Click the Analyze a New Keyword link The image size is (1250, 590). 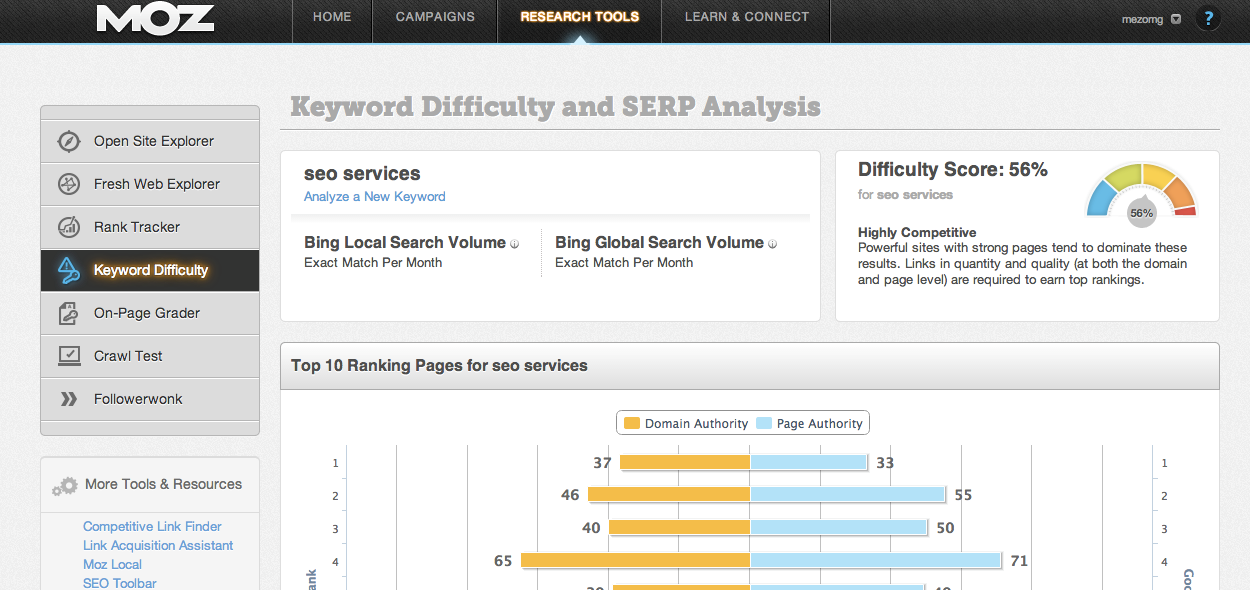(374, 197)
